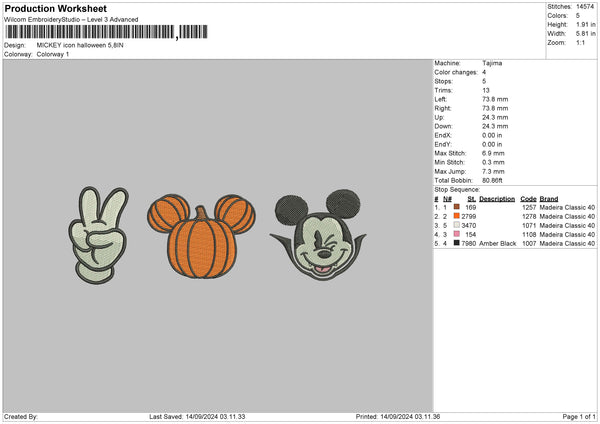The width and height of the screenshot is (600, 424).
Task: Click the 'Trims:' value 13
Action: click(486, 90)
